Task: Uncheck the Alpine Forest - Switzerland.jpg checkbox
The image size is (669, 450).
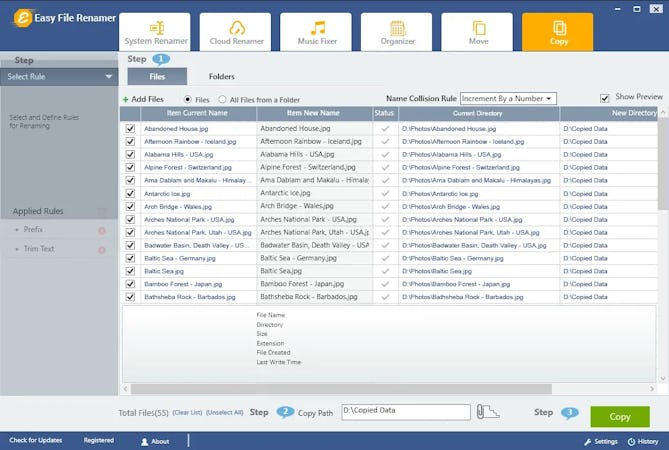Action: pyautogui.click(x=130, y=167)
